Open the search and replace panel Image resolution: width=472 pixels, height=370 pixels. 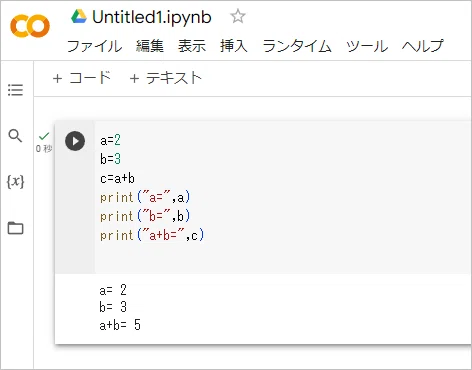15,136
